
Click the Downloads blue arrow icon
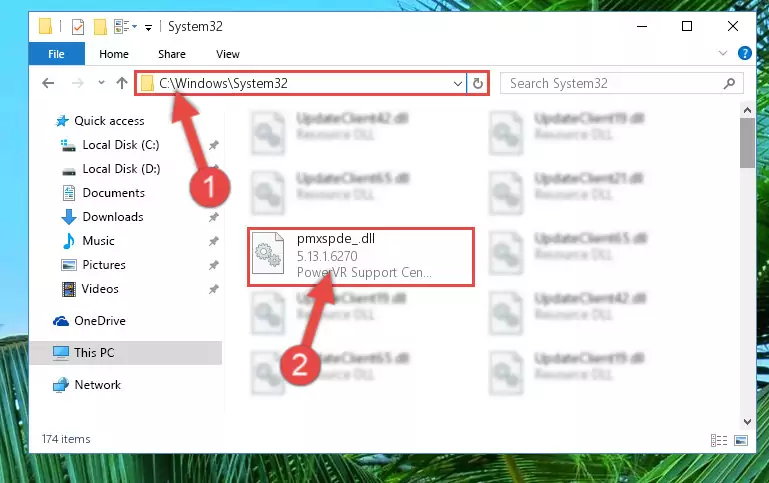(69, 217)
